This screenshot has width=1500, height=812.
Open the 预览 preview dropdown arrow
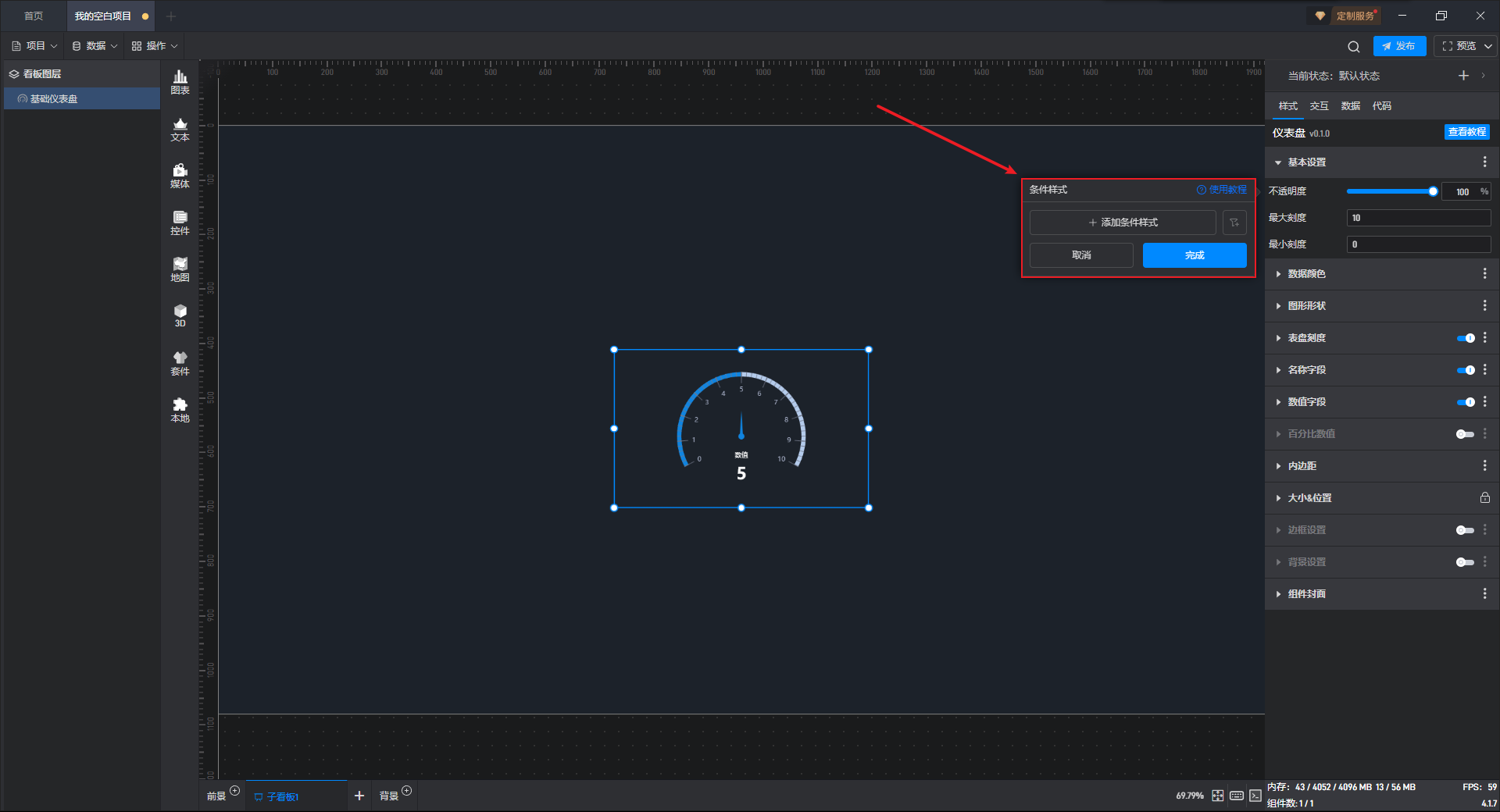[x=1487, y=46]
